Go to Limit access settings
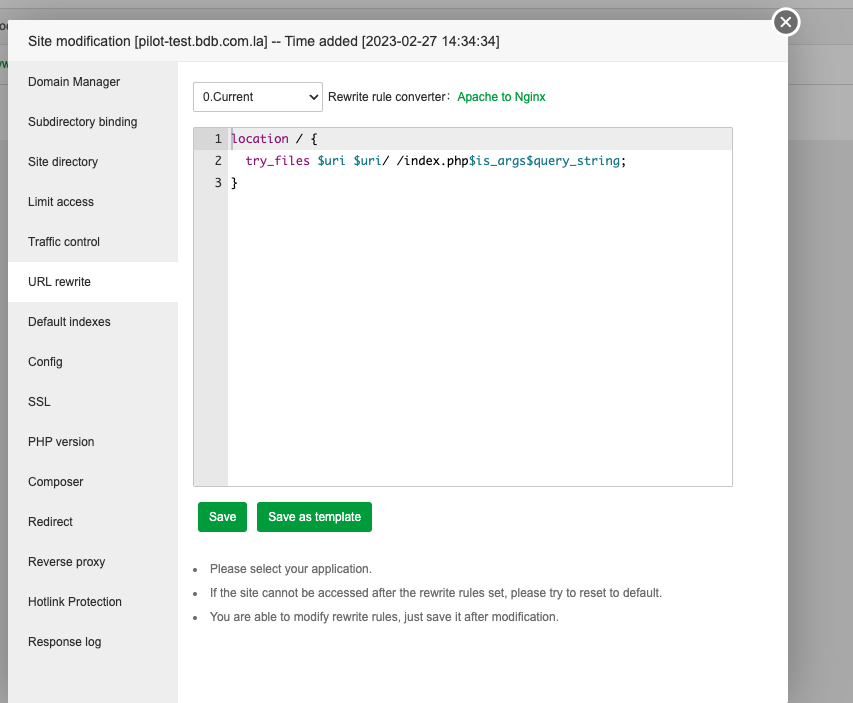 pos(61,202)
